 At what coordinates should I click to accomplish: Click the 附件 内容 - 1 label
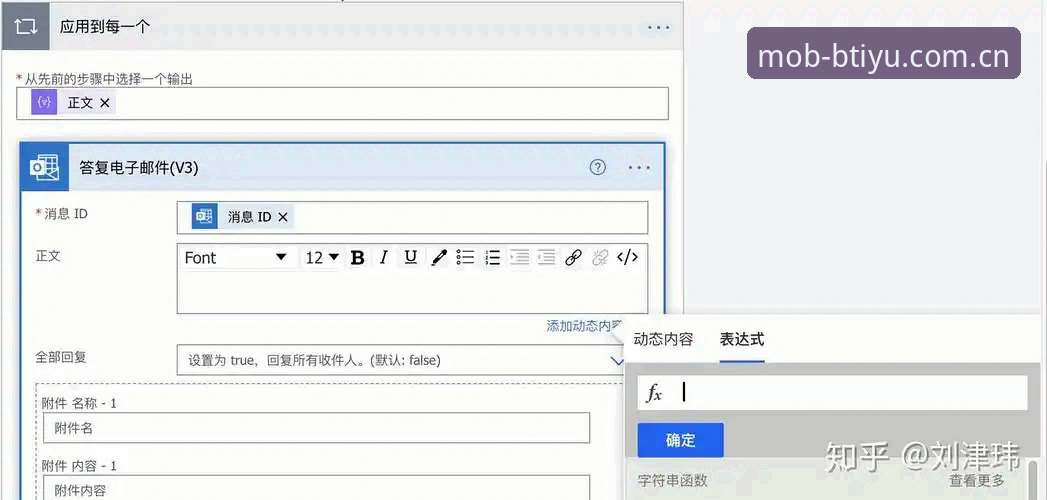tap(79, 465)
